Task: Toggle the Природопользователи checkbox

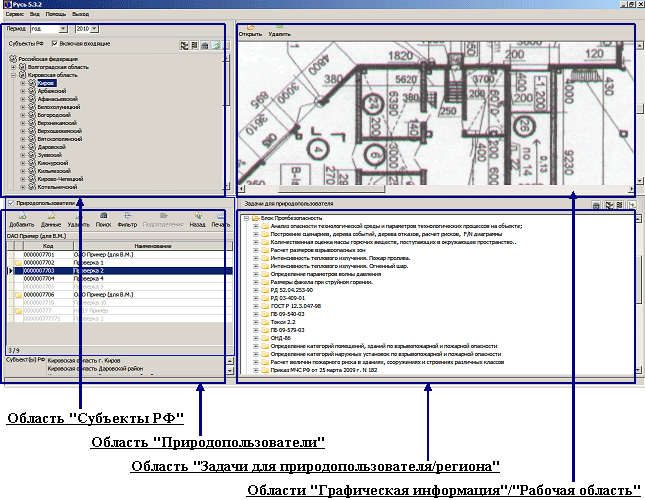Action: coord(9,203)
